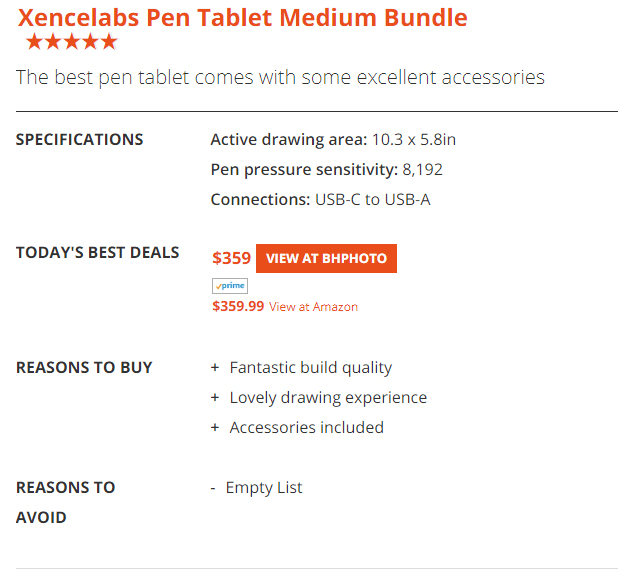Click the plus icon beside Accessories included

(215, 428)
